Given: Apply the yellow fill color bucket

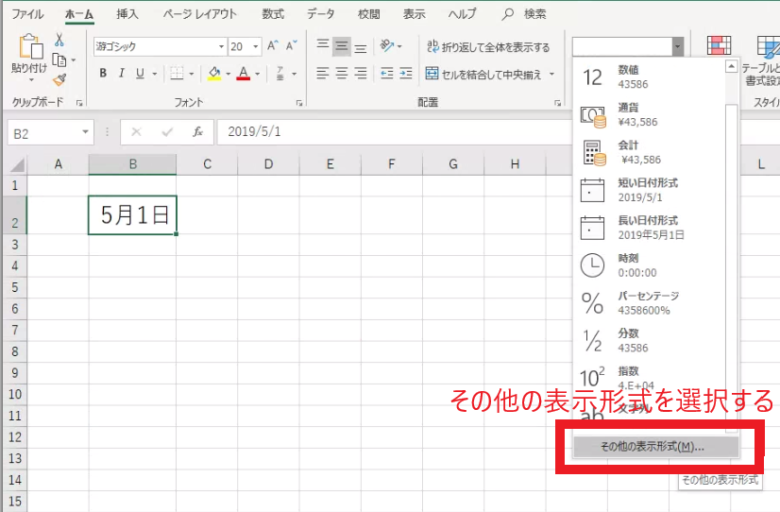Looking at the screenshot, I should coord(214,74).
